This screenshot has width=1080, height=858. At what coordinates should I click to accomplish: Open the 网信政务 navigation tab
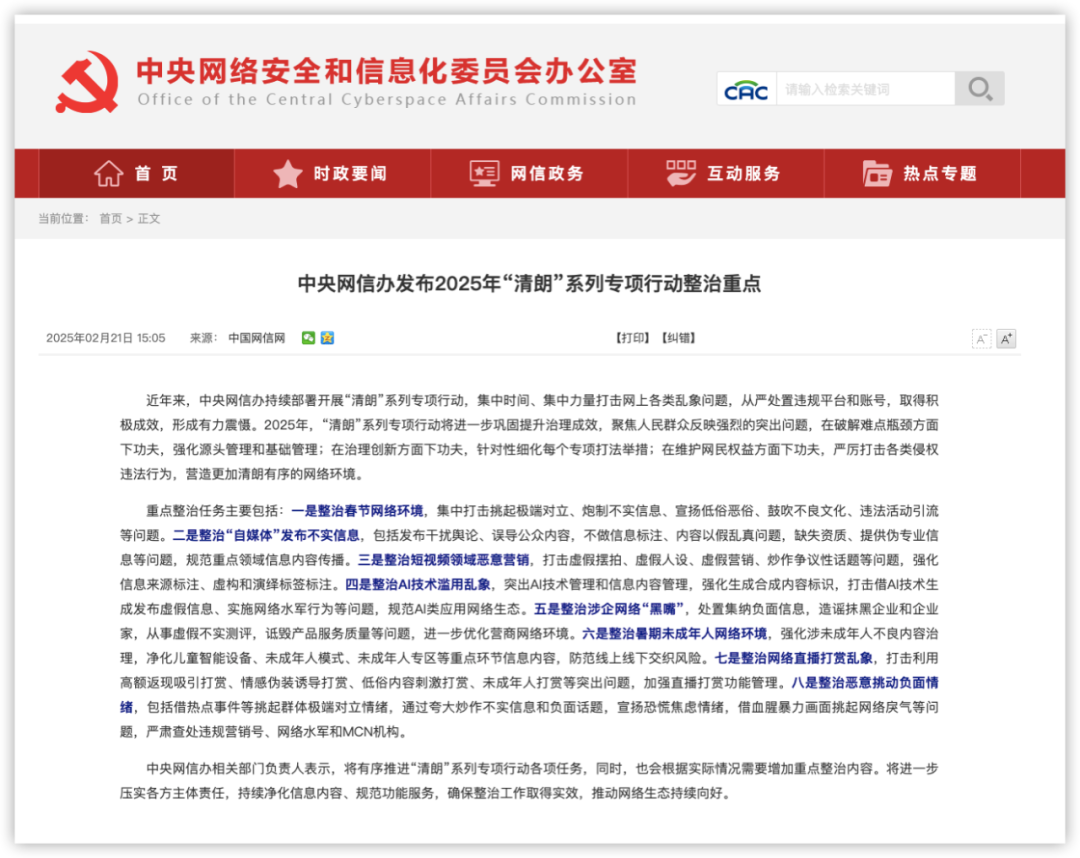click(x=546, y=174)
